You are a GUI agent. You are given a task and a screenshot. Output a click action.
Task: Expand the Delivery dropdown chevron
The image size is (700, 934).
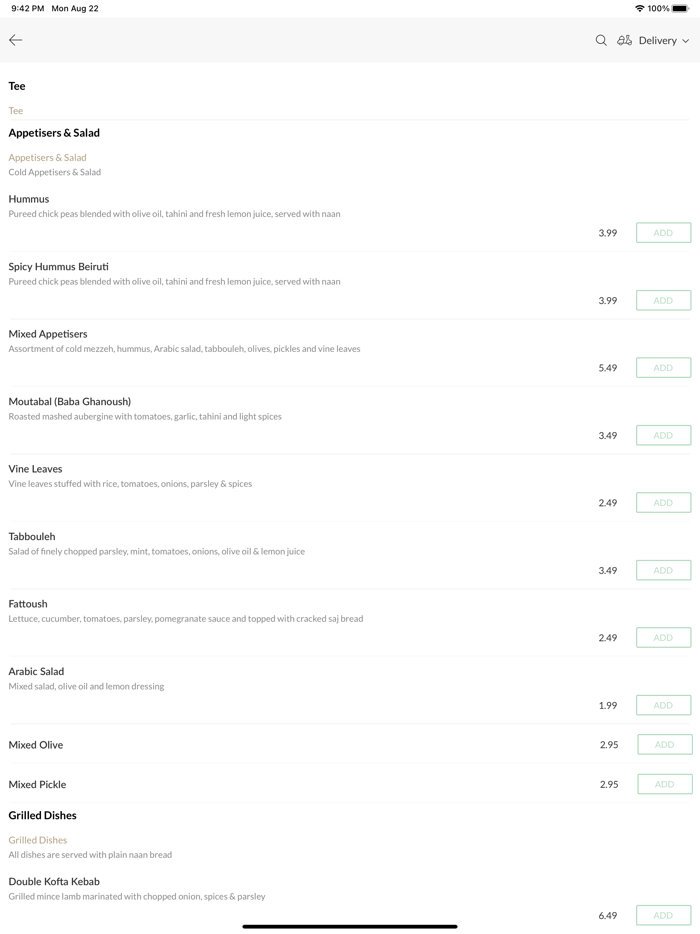pos(686,41)
